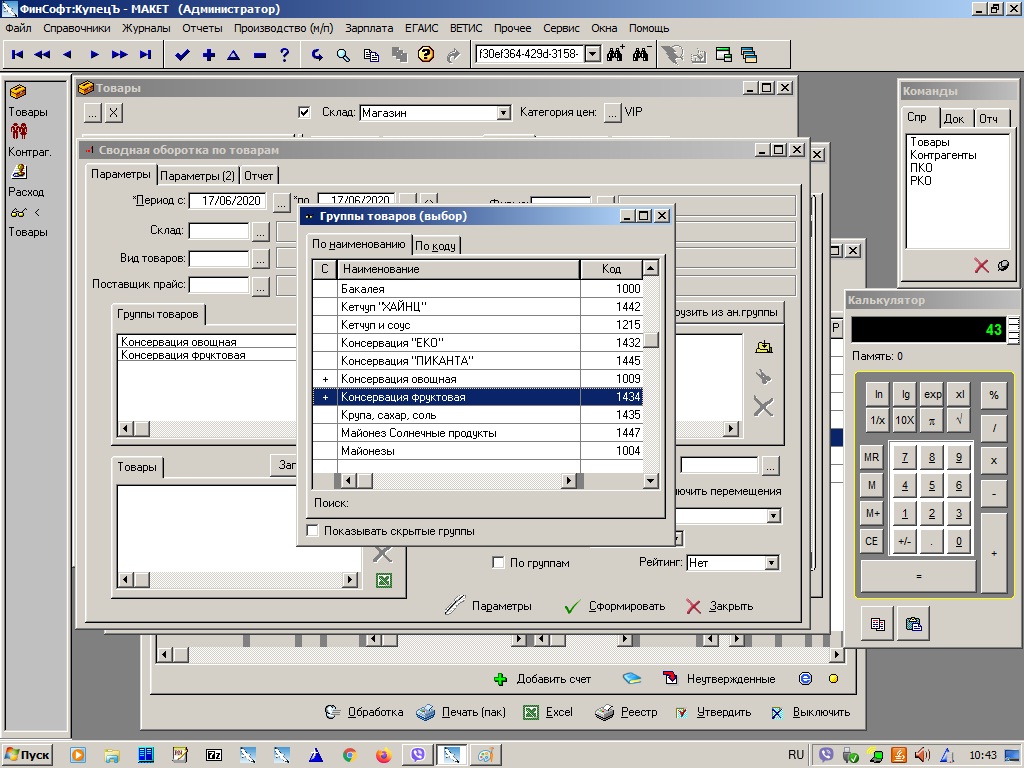Click the first-record navigation arrow icon

(x=18, y=55)
